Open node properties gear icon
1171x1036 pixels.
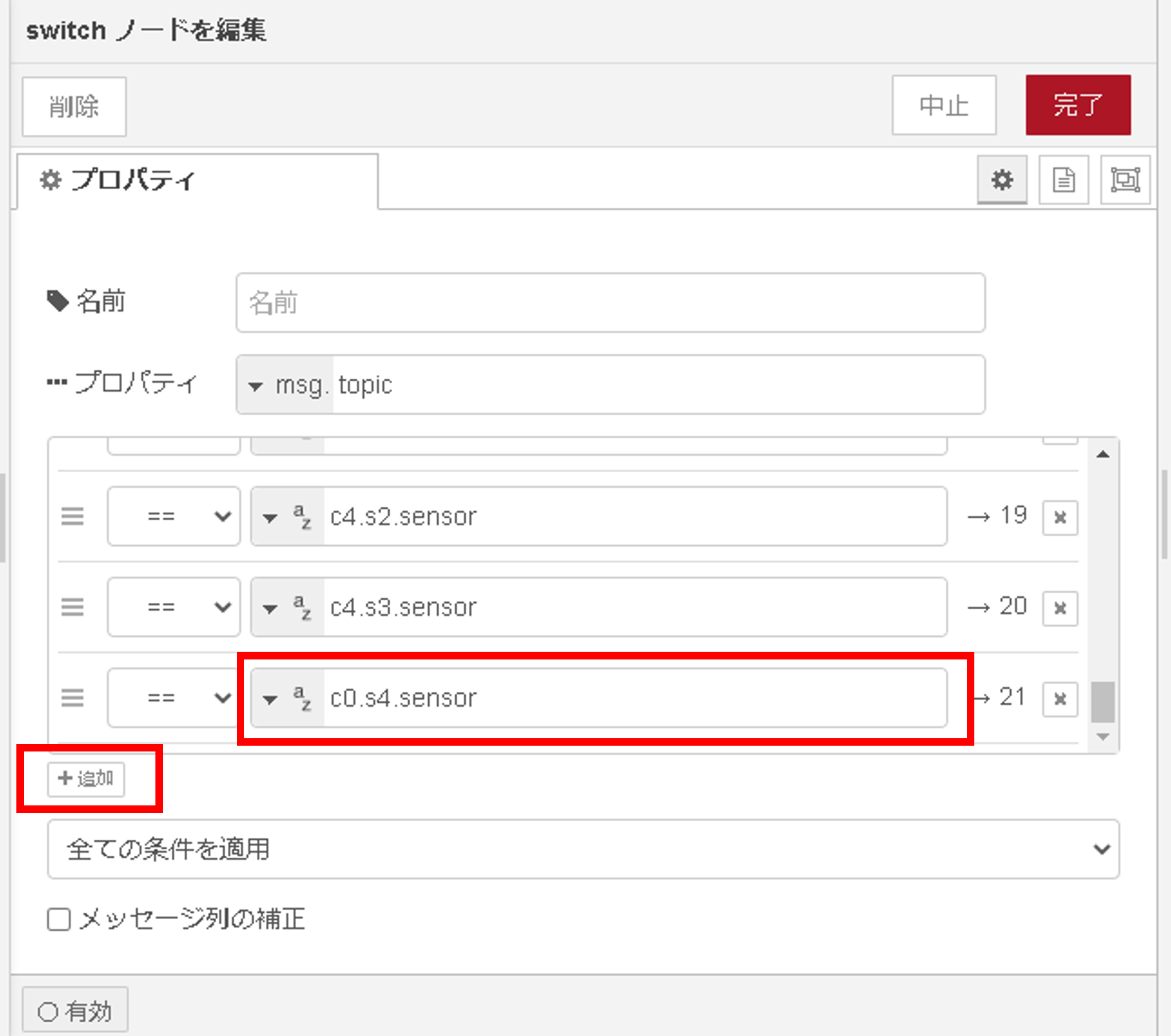(1002, 180)
